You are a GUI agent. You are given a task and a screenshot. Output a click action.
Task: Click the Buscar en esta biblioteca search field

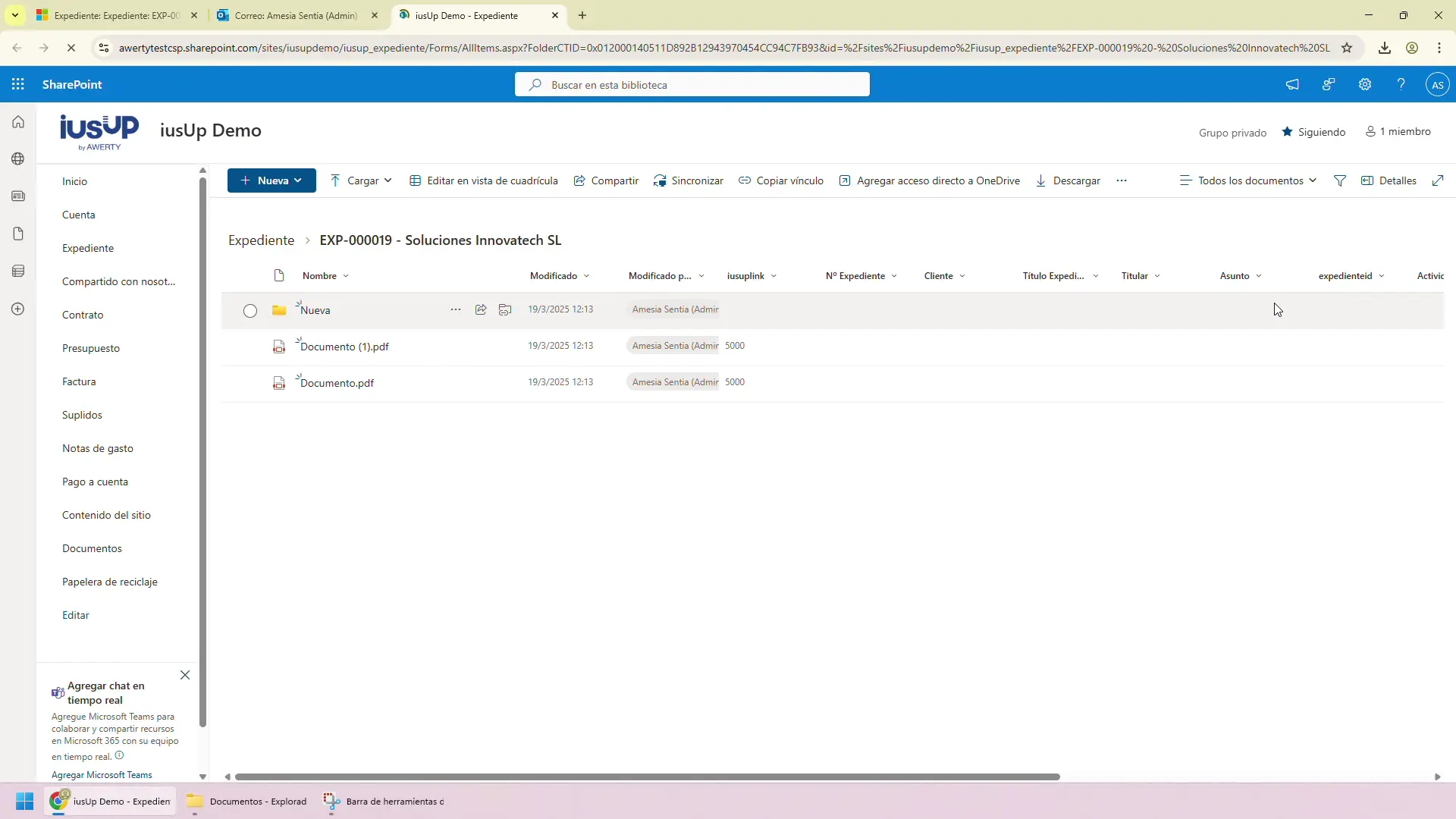[x=692, y=85]
